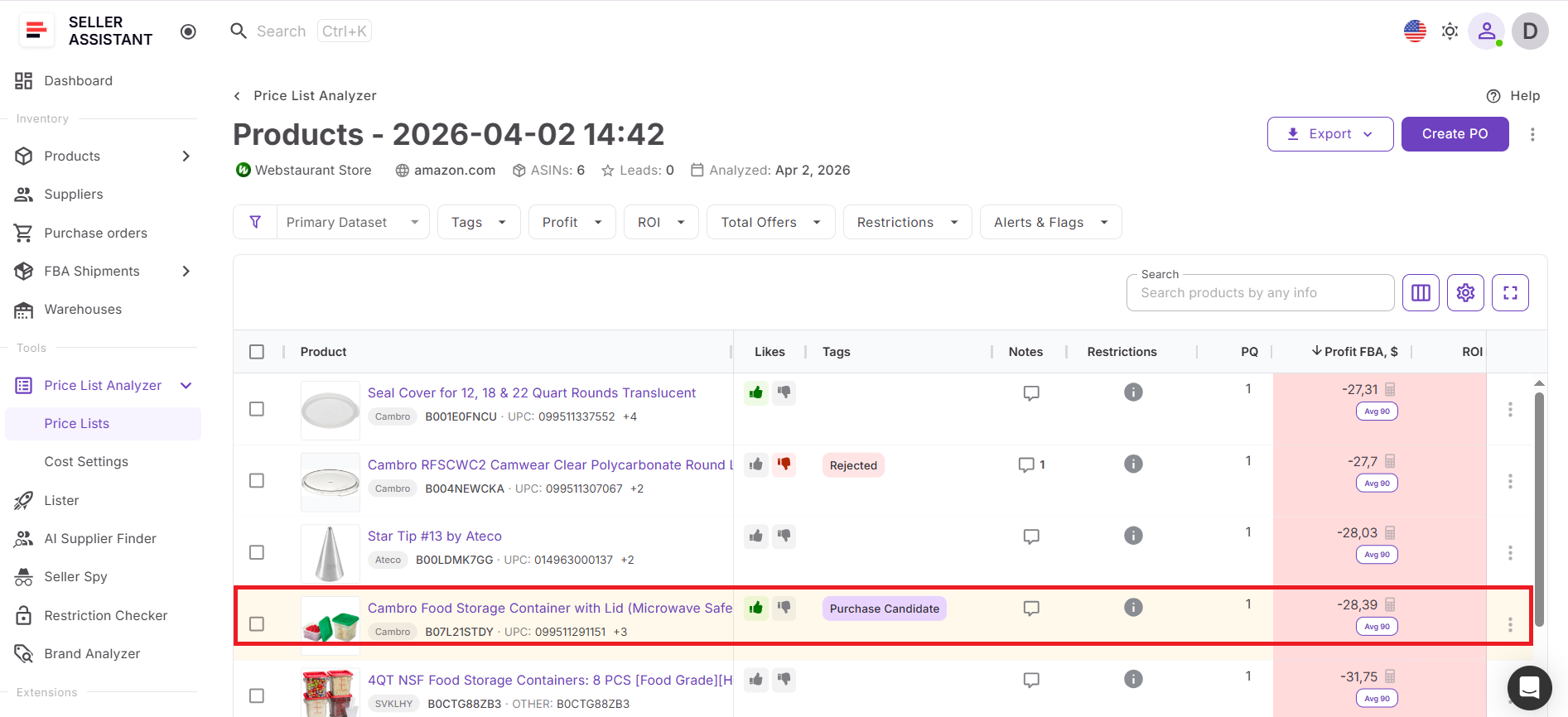
Task: Toggle thumbs down on Cambro RFSCWC2 row
Action: coord(784,464)
